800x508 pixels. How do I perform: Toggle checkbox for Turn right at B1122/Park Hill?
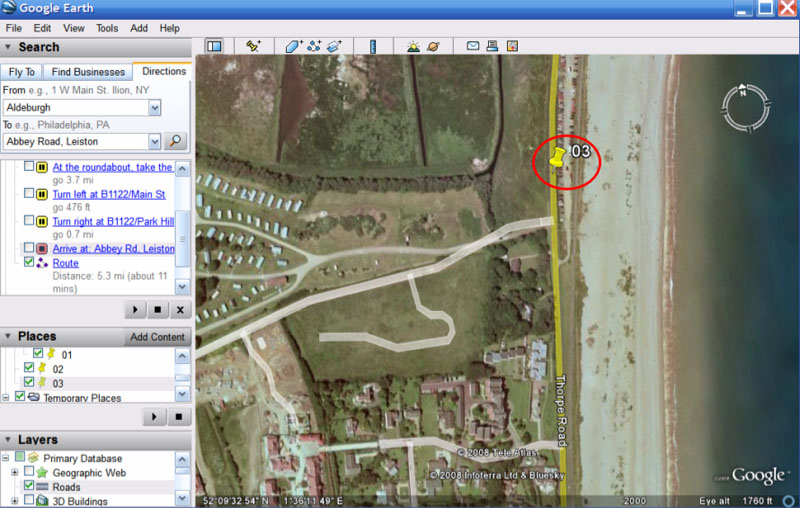pos(29,220)
